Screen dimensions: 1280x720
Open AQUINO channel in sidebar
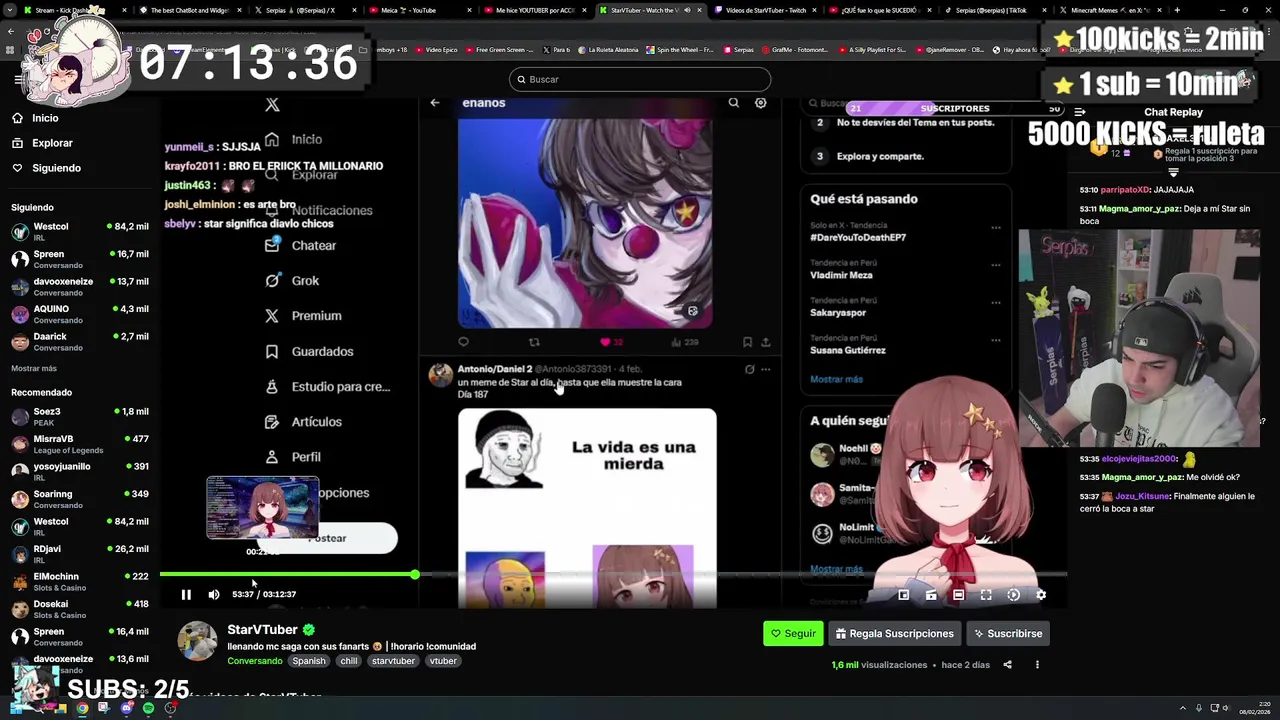click(x=80, y=314)
